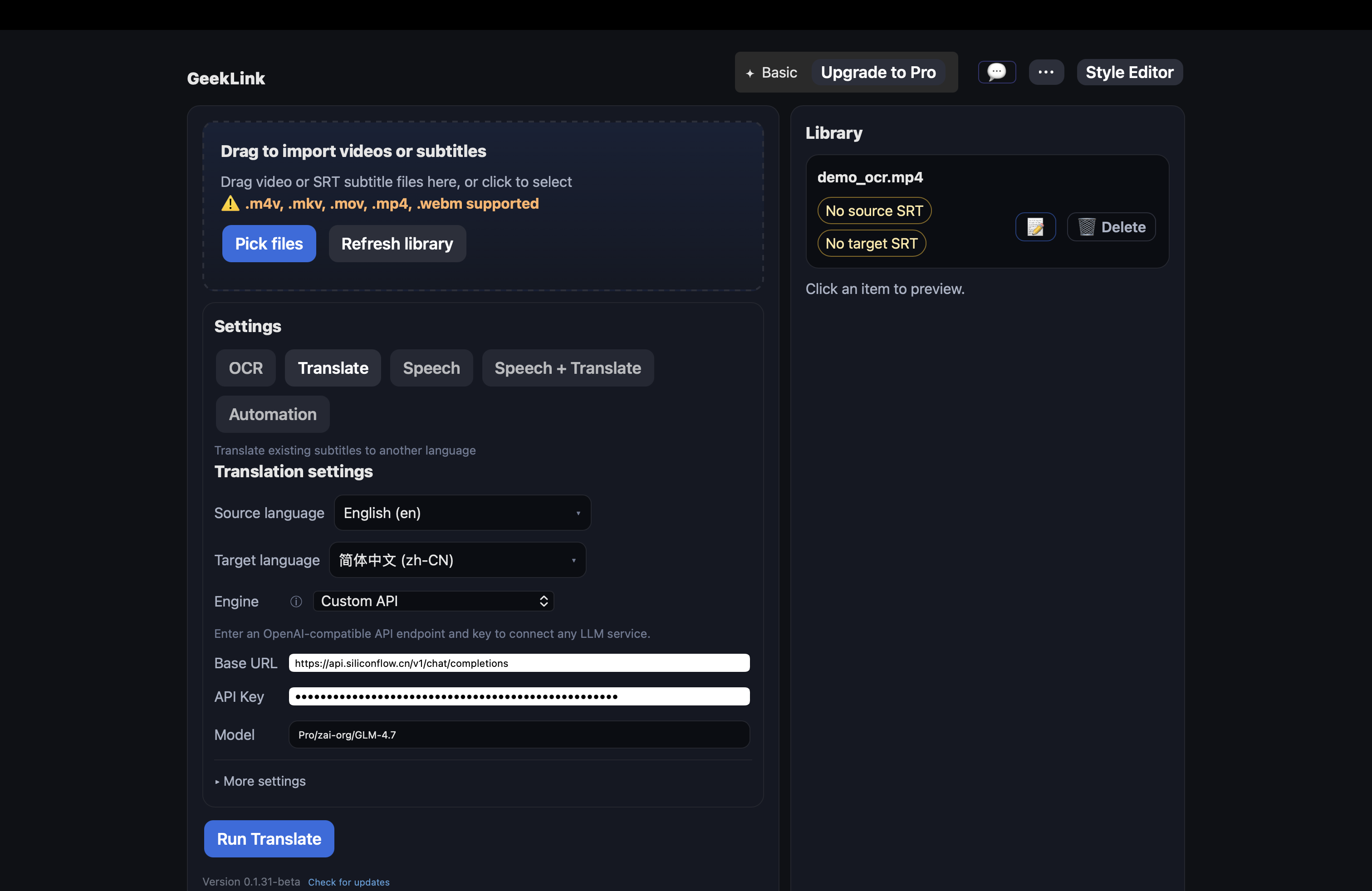Image resolution: width=1372 pixels, height=891 pixels.
Task: Click the No target SRT badge
Action: 871,243
